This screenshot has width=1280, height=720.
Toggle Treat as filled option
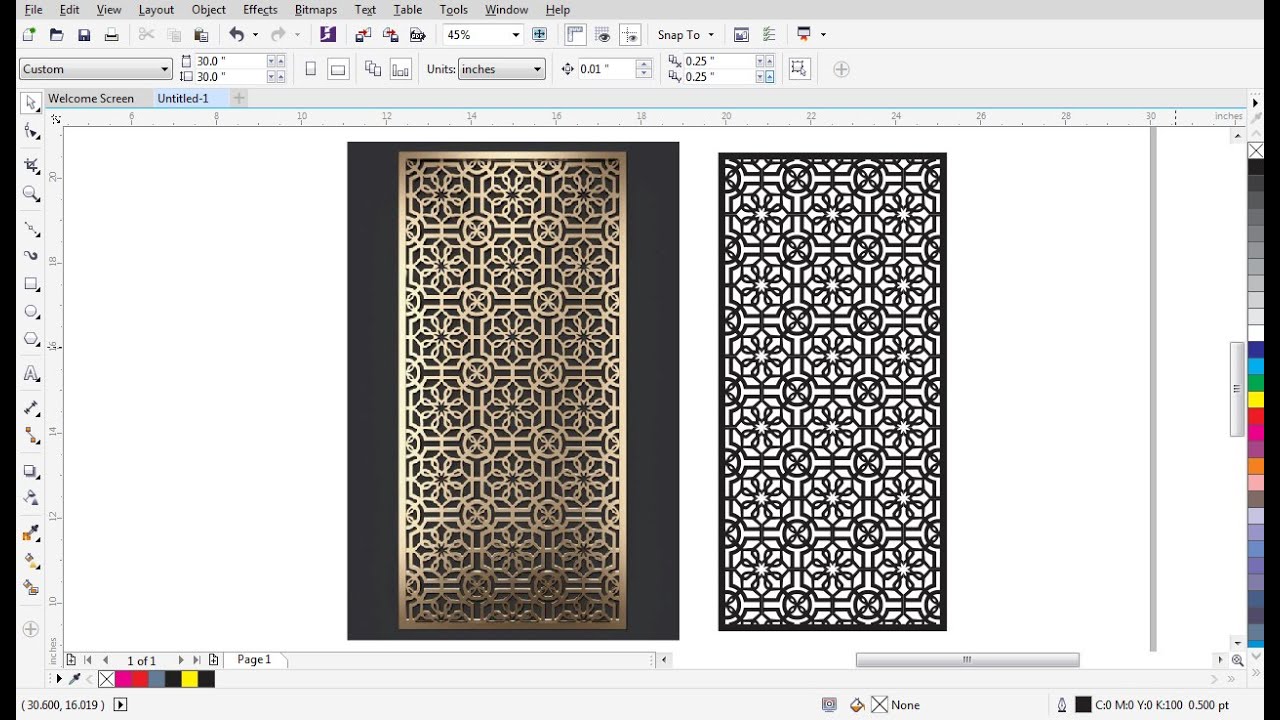pos(798,69)
